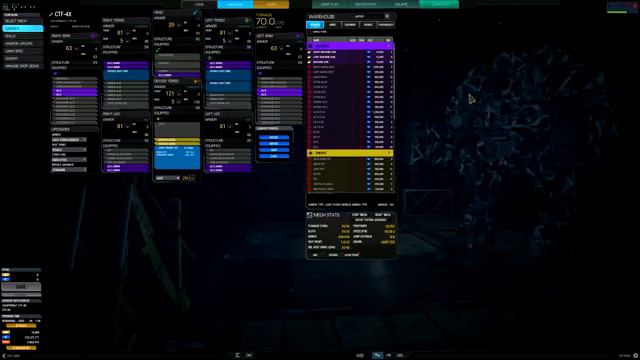
Task: Click the Light Machine Gun row icon
Action: click(x=309, y=57)
